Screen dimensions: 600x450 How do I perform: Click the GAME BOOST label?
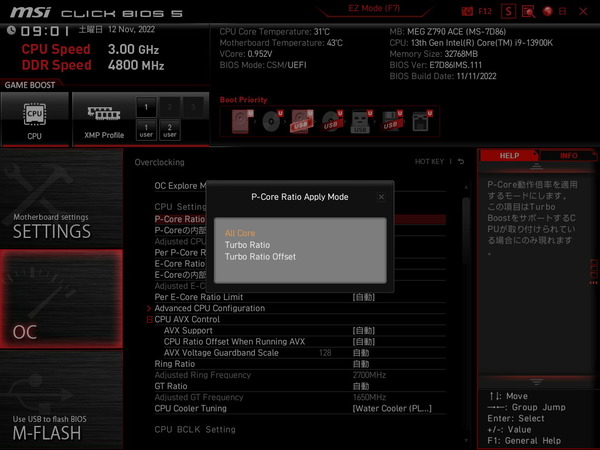click(30, 85)
